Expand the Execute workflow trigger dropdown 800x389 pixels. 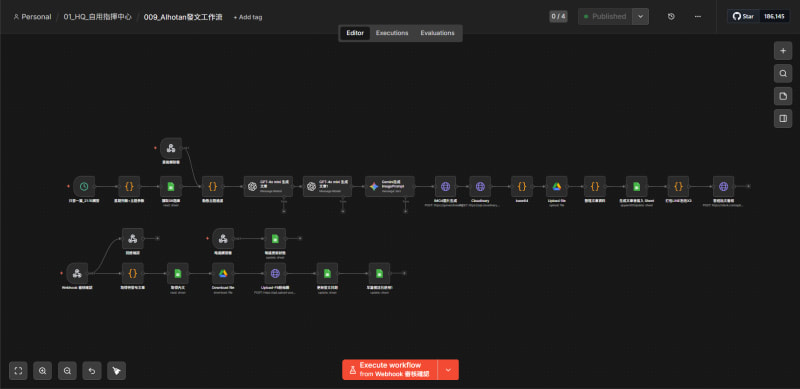[448, 370]
